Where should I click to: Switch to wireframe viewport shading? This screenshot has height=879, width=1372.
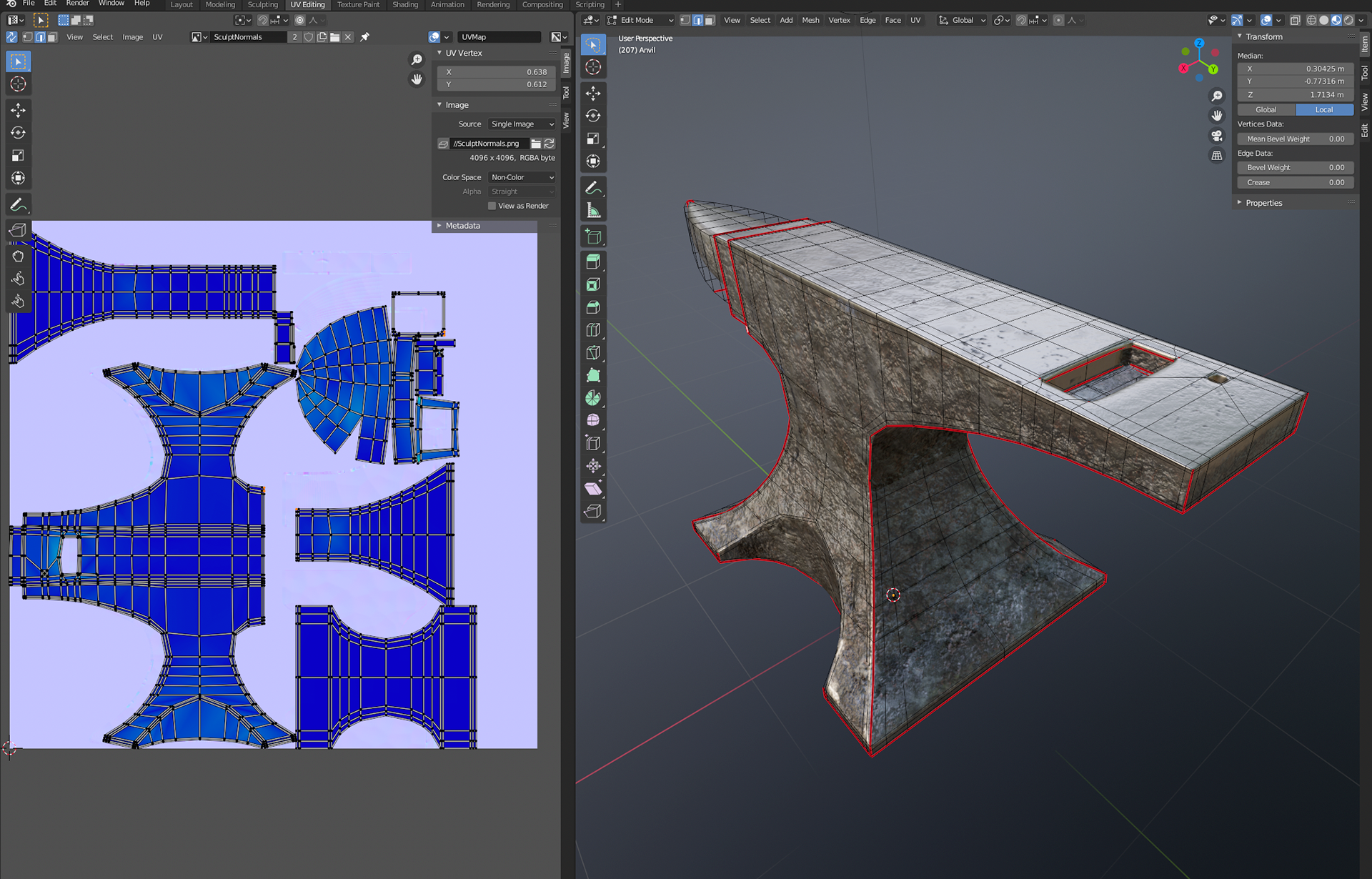pos(1311,20)
